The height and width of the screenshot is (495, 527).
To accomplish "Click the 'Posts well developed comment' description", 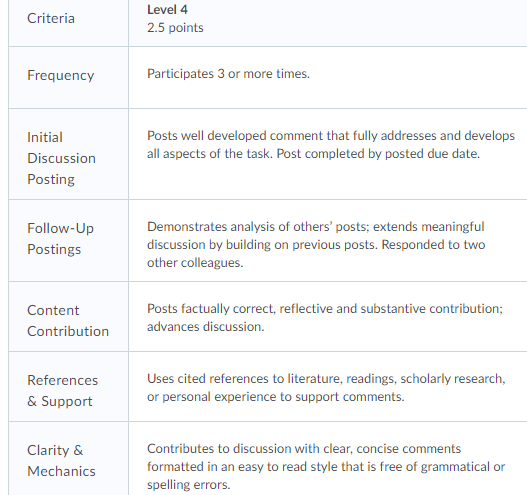I will pos(331,145).
